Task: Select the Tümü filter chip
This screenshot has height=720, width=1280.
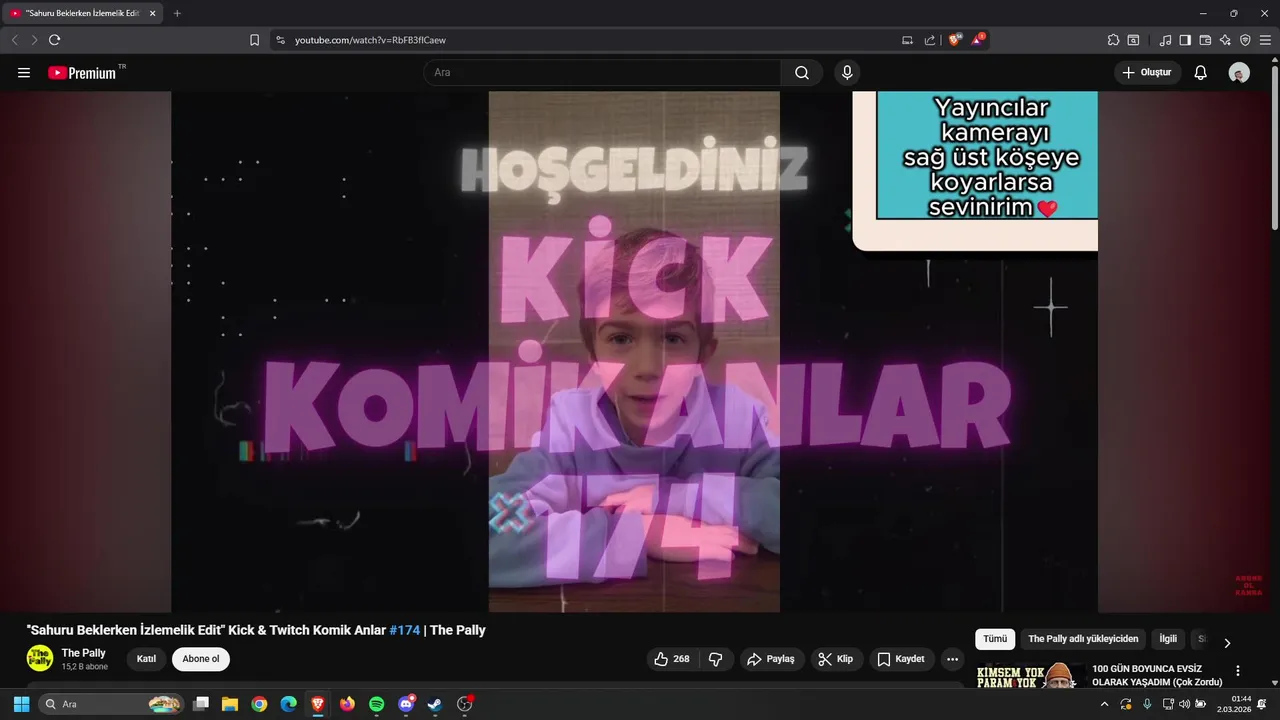Action: [x=995, y=639]
